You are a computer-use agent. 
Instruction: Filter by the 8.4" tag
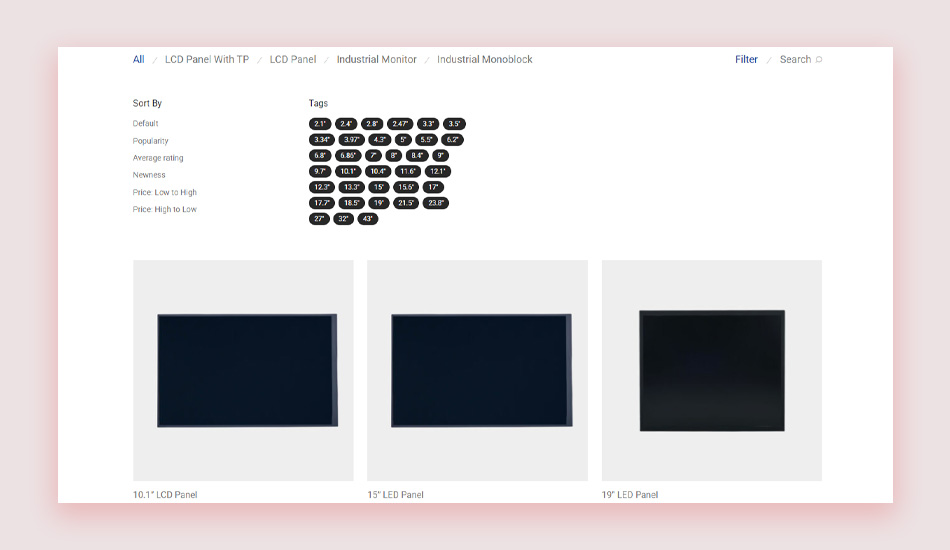pyautogui.click(x=417, y=155)
